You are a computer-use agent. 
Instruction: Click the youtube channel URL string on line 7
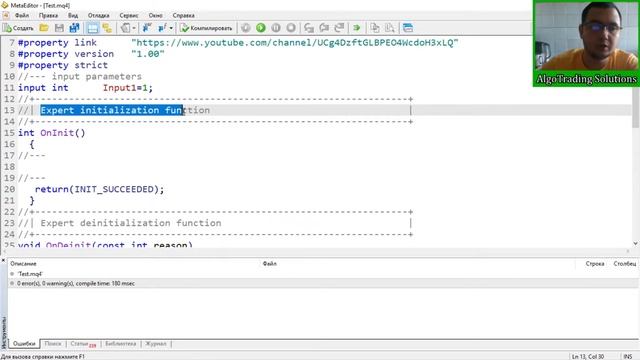295,42
